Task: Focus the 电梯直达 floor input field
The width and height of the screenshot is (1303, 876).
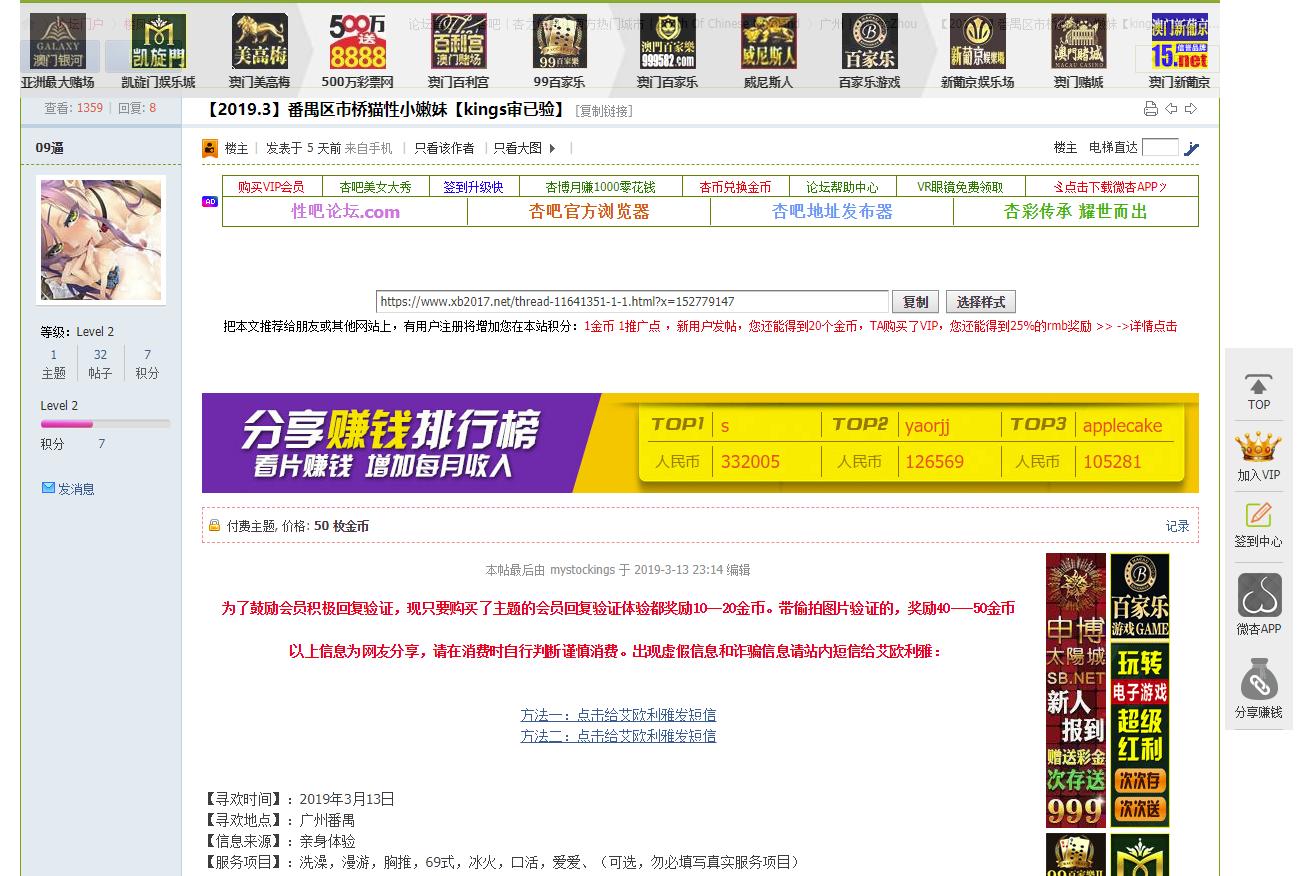Action: click(x=1160, y=148)
